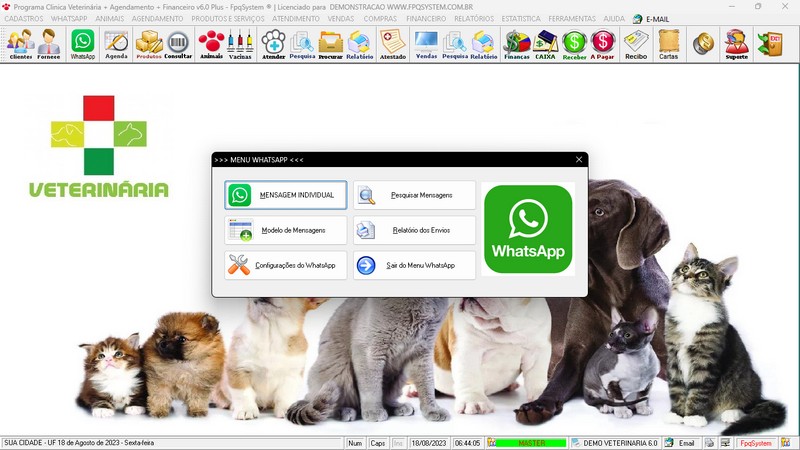Open Pesquisa icon next to Atender

[x=302, y=44]
